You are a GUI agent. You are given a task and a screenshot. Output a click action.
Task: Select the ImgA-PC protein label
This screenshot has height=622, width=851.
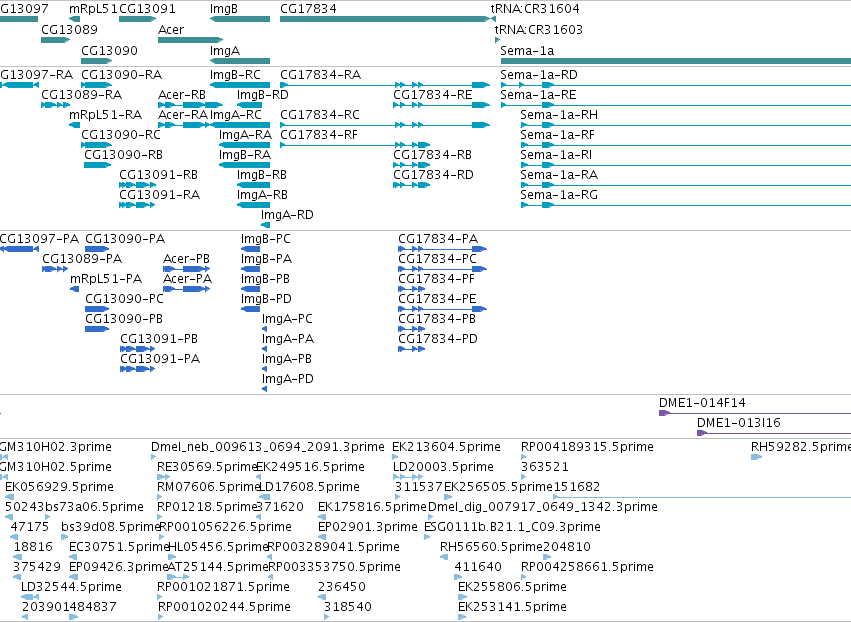point(288,319)
